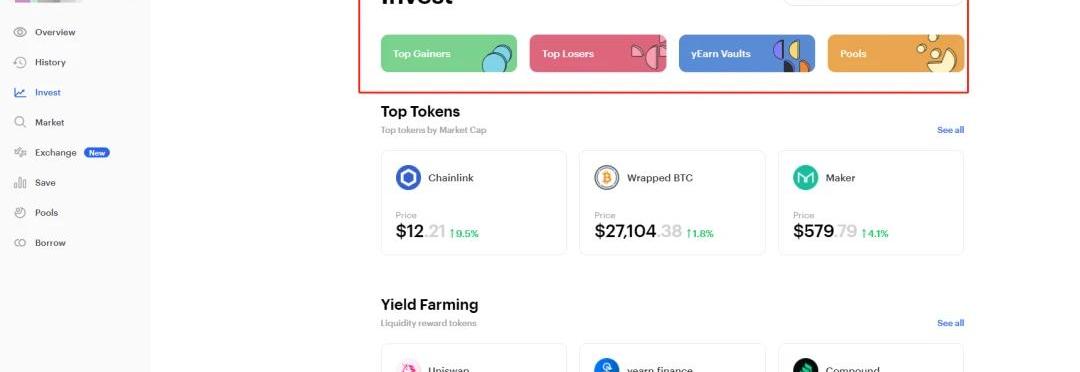Click the Maker token logo

[805, 178]
